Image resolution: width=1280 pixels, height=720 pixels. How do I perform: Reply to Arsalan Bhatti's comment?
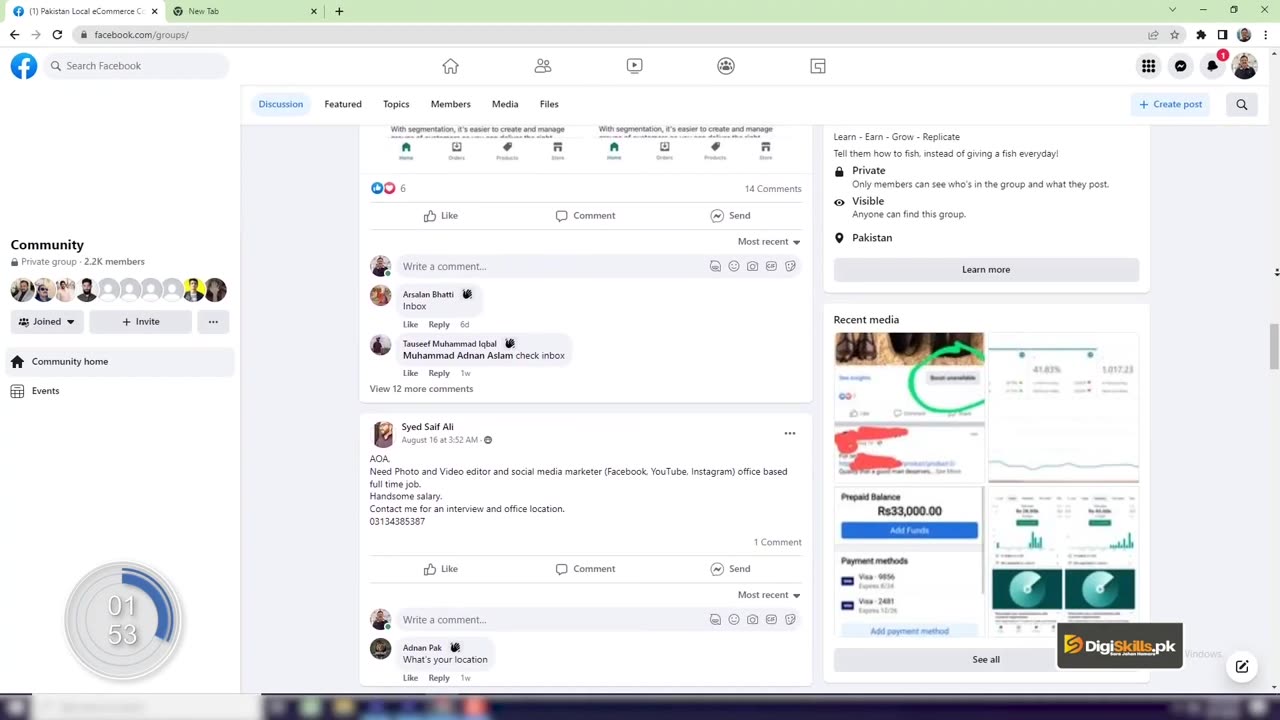(x=439, y=324)
